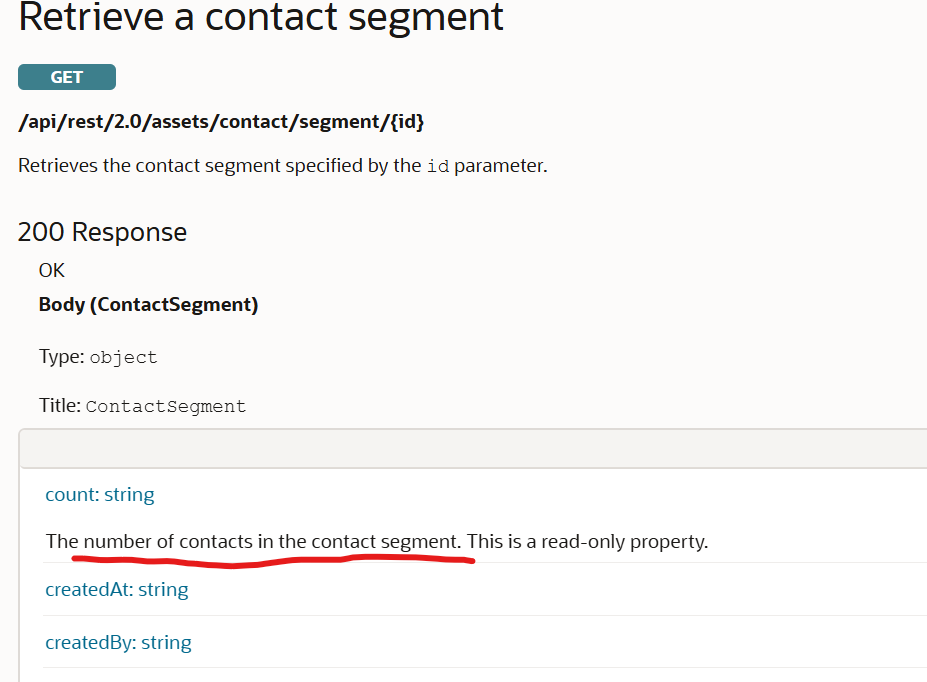Click the 'Type:' label

tap(61, 357)
